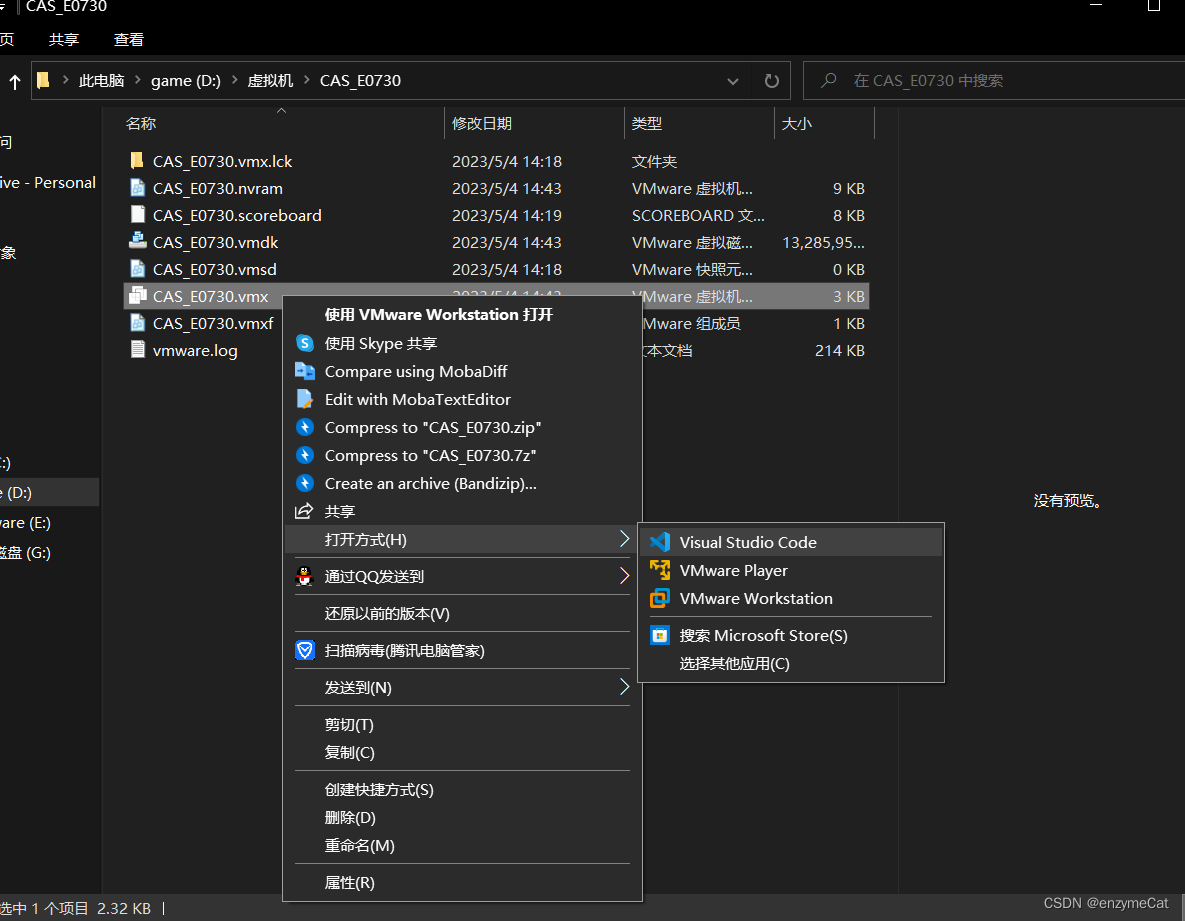
Task: Expand the 通过QQ发送到 submenu arrow
Action: pyautogui.click(x=623, y=576)
